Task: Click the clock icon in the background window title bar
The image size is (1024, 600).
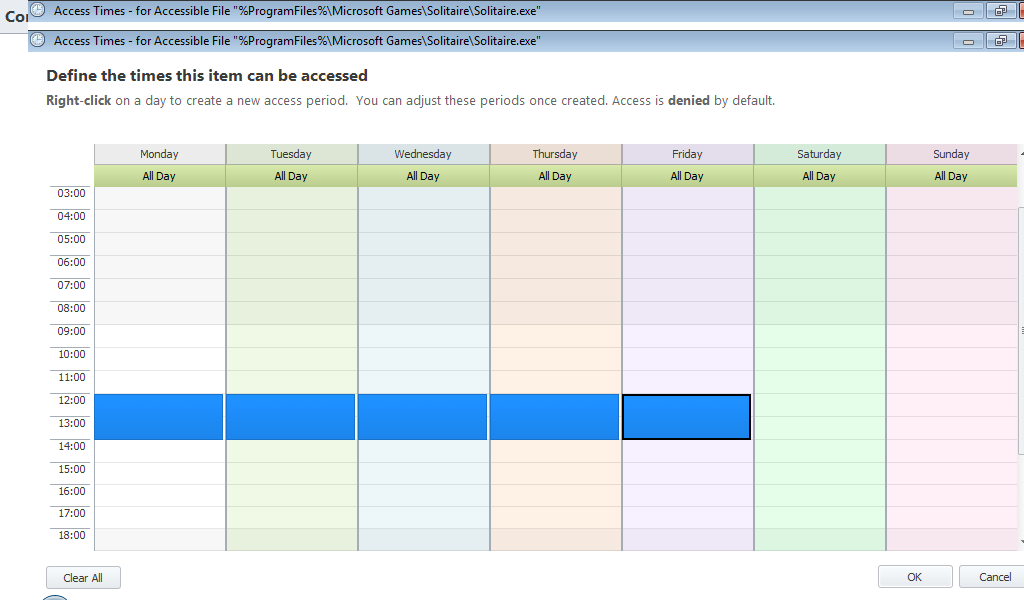Action: coord(38,9)
